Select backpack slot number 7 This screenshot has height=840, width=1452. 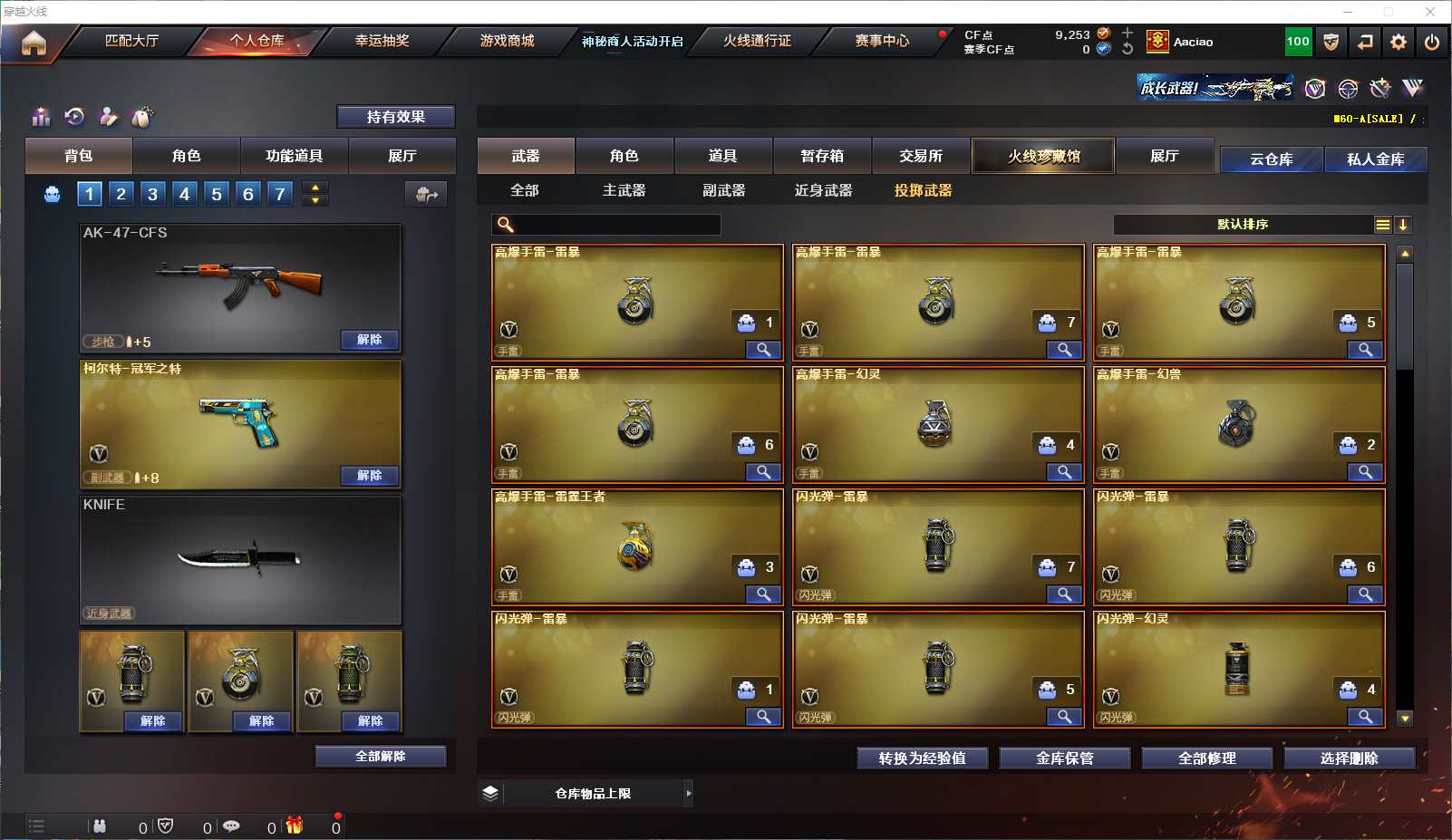tap(280, 194)
